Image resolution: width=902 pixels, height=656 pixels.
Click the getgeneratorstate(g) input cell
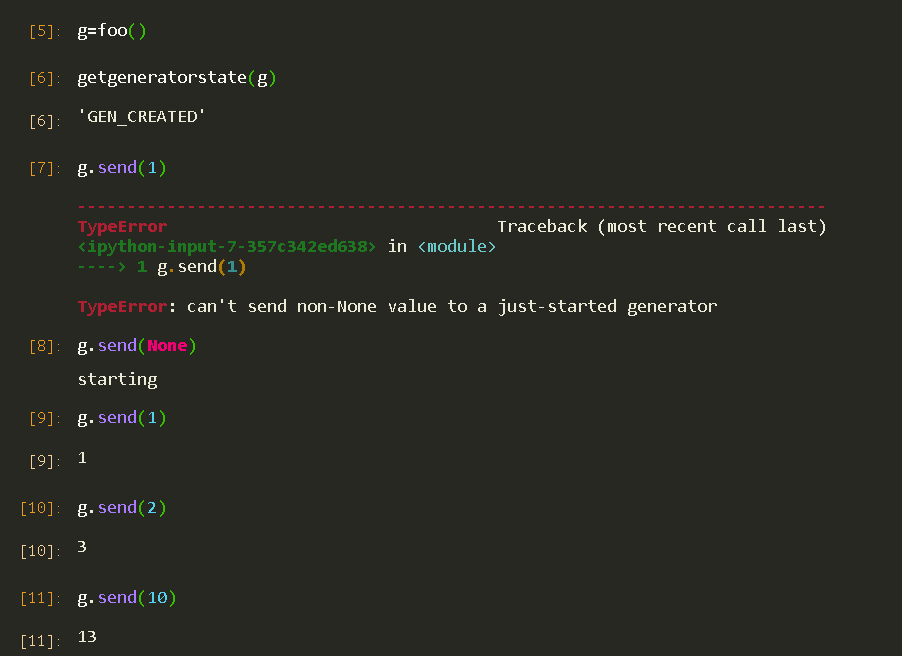[x=177, y=78]
